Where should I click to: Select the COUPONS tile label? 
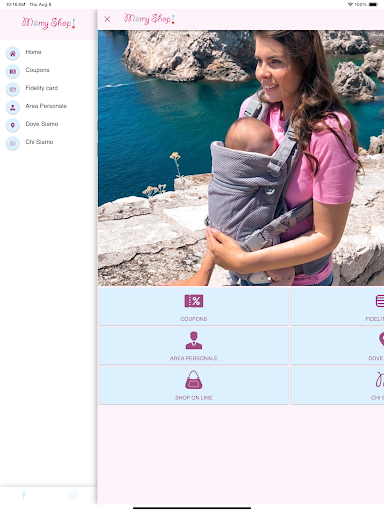pos(194,319)
